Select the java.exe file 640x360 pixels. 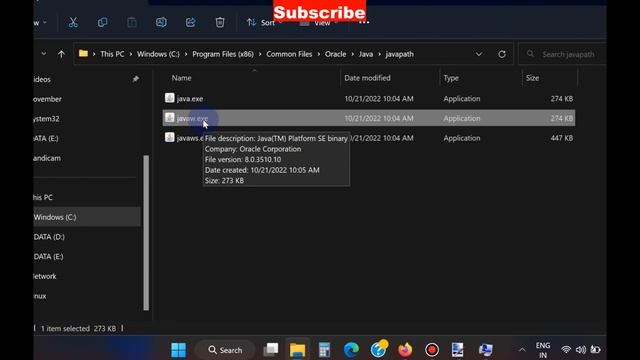pos(190,99)
